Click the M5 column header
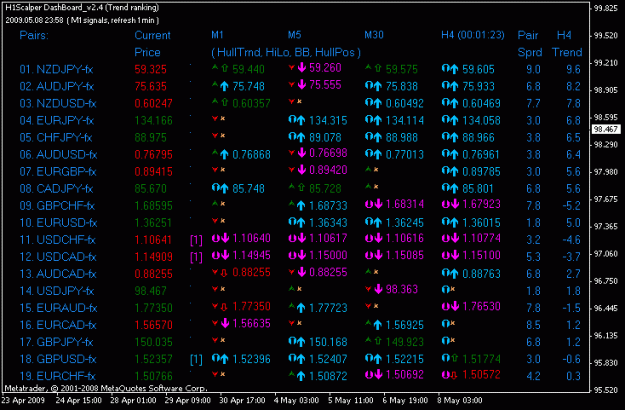625x410 pixels. click(x=295, y=35)
